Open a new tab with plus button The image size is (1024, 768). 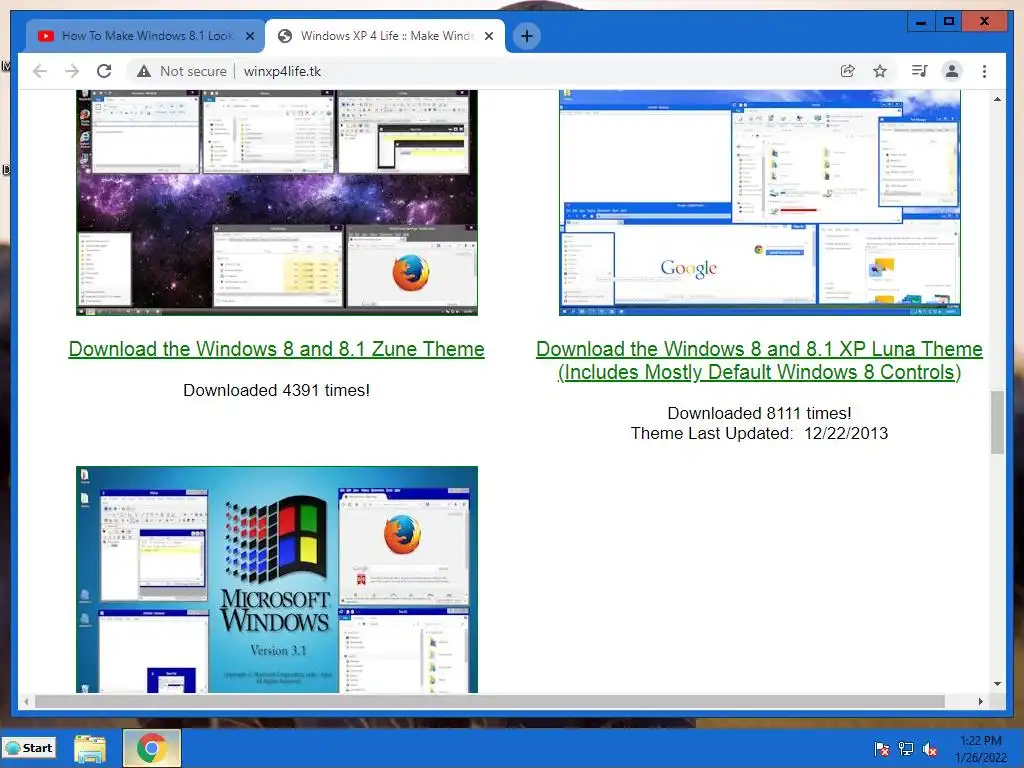tap(527, 36)
